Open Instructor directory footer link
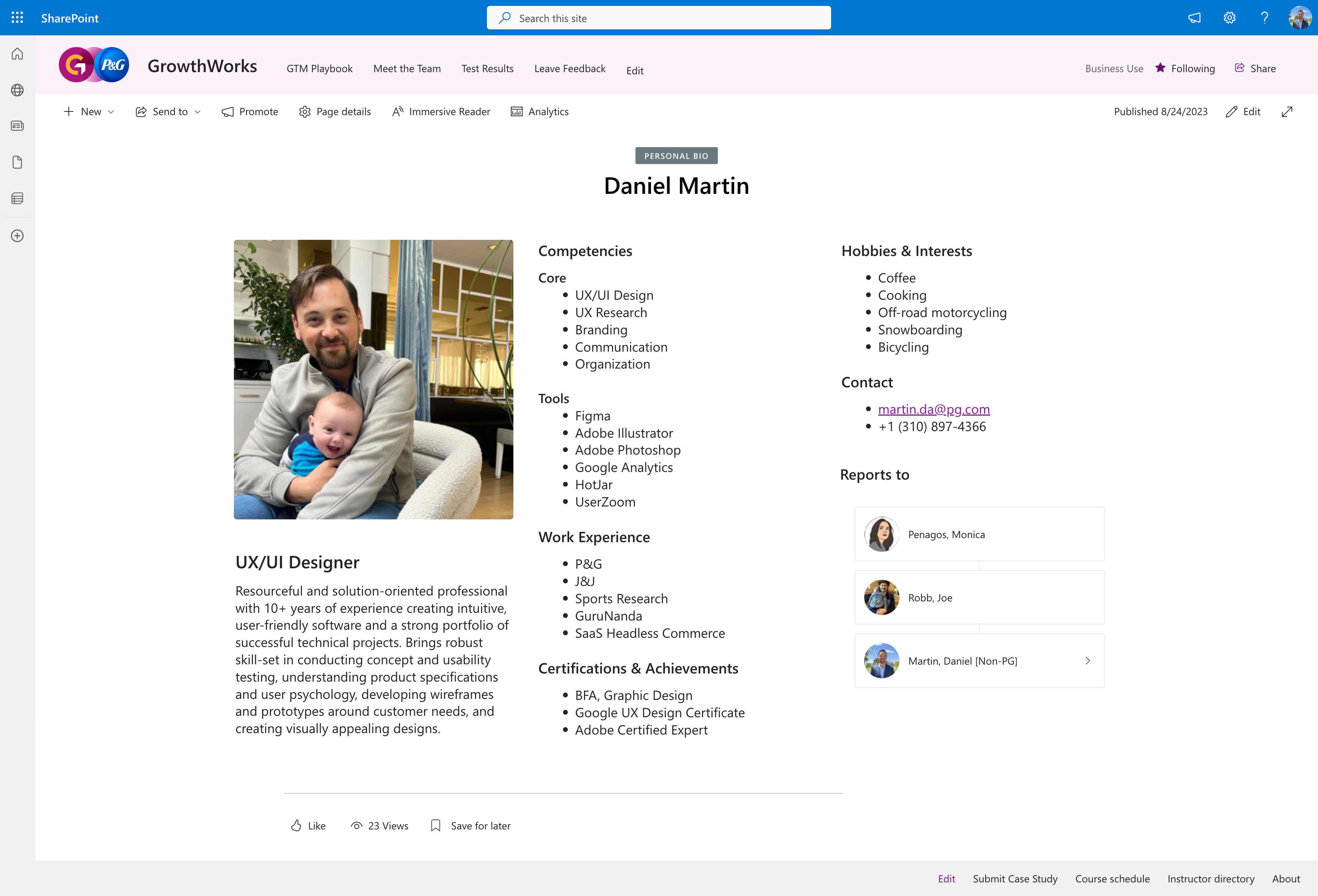The image size is (1318, 896). tap(1211, 878)
